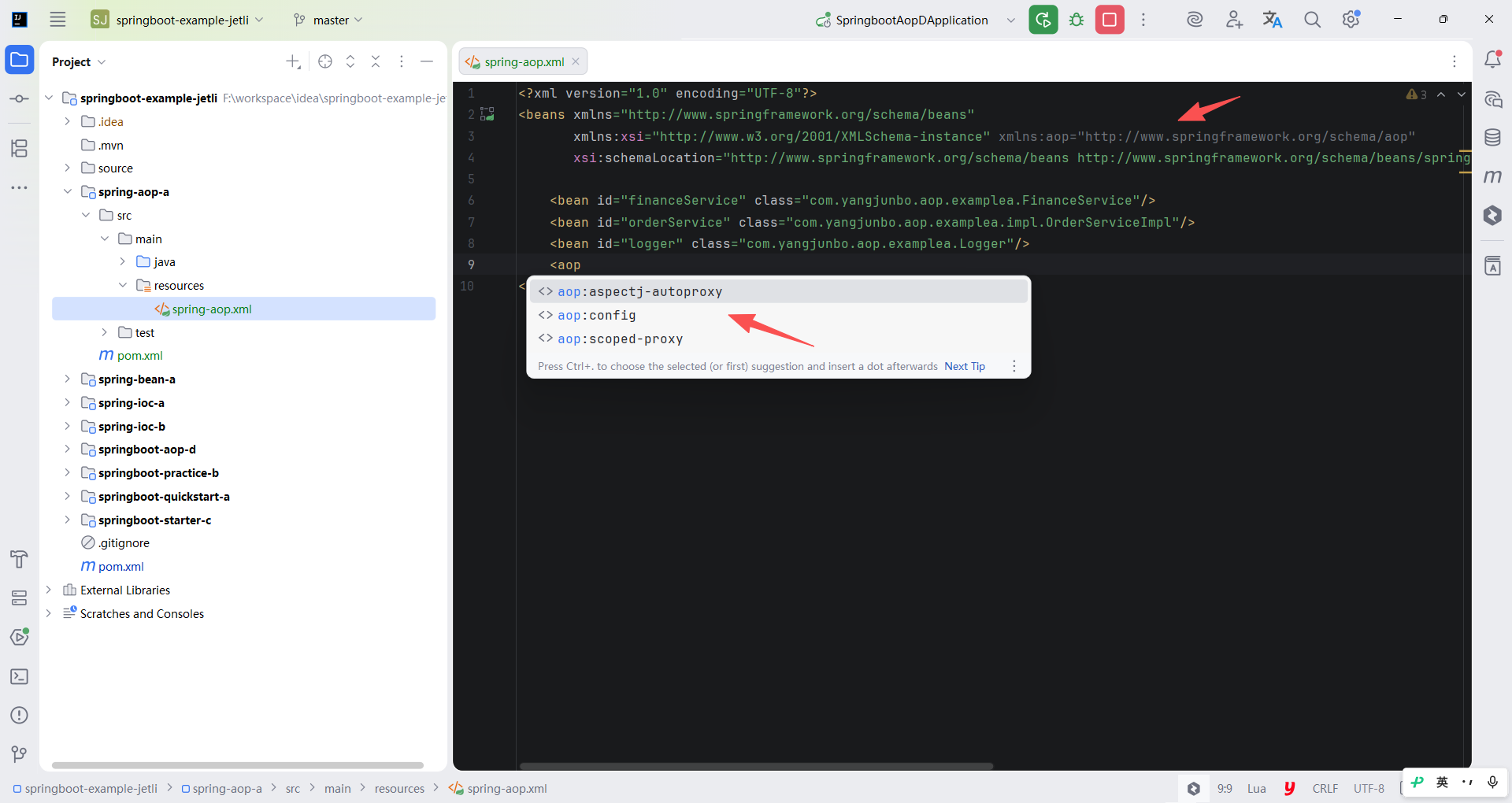Image resolution: width=1512 pixels, height=803 pixels.
Task: Open the Project tool window icon
Action: (20, 60)
